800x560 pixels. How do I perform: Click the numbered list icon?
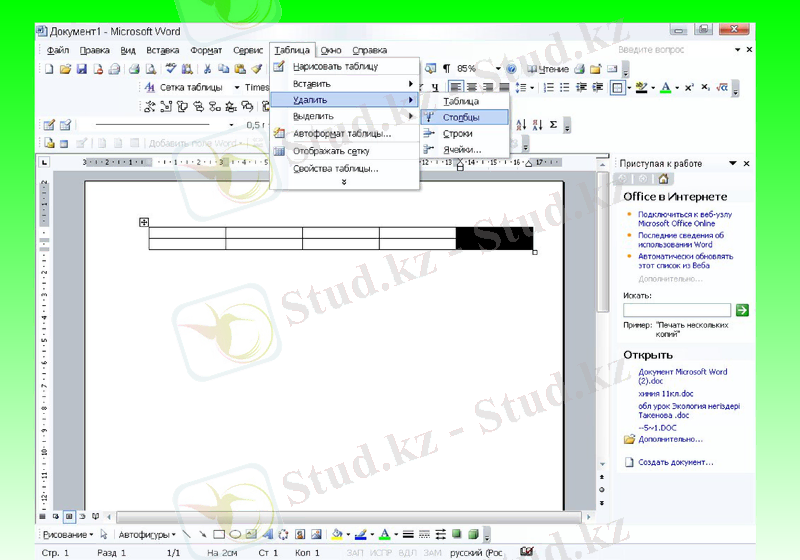548,88
